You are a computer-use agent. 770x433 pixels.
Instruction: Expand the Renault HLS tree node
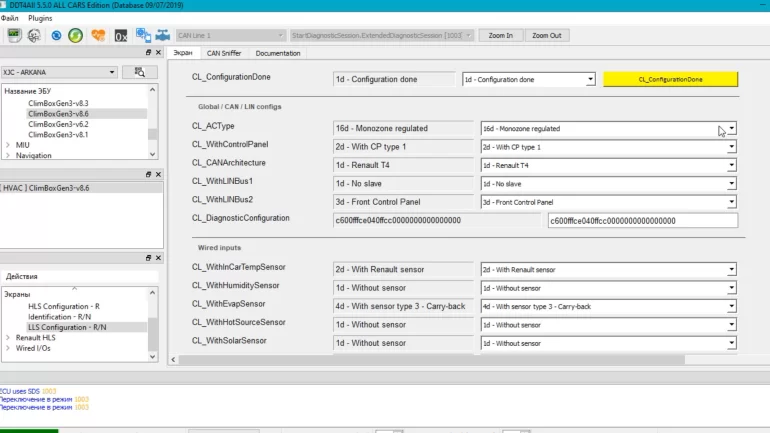(9, 338)
